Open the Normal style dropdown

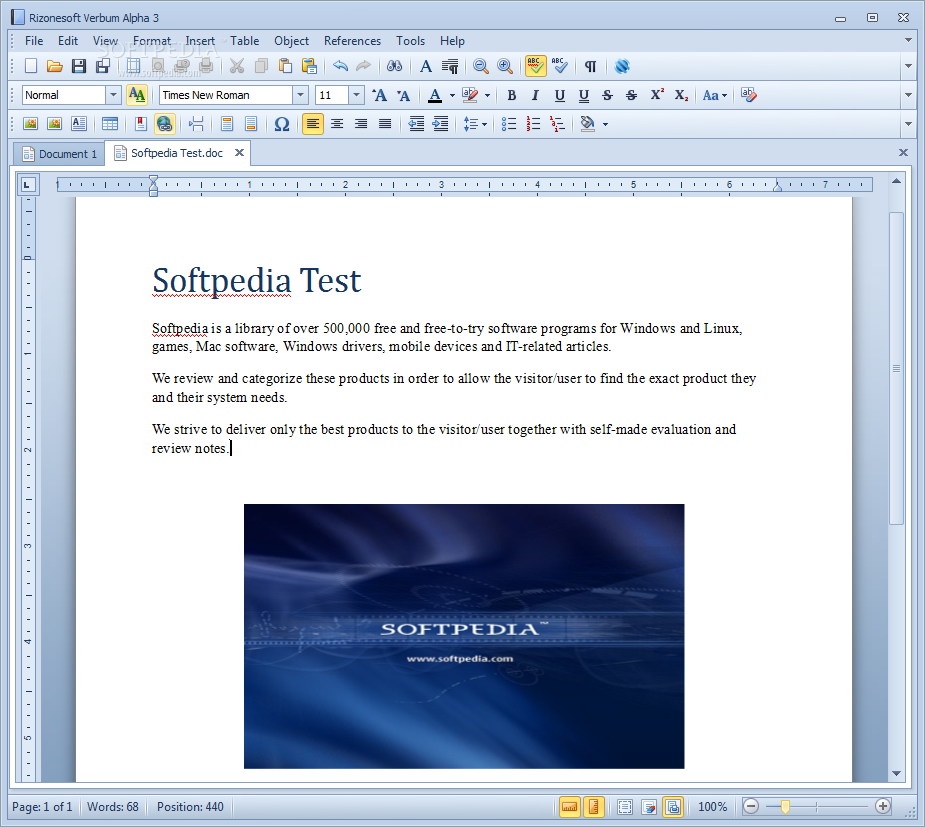click(x=113, y=95)
